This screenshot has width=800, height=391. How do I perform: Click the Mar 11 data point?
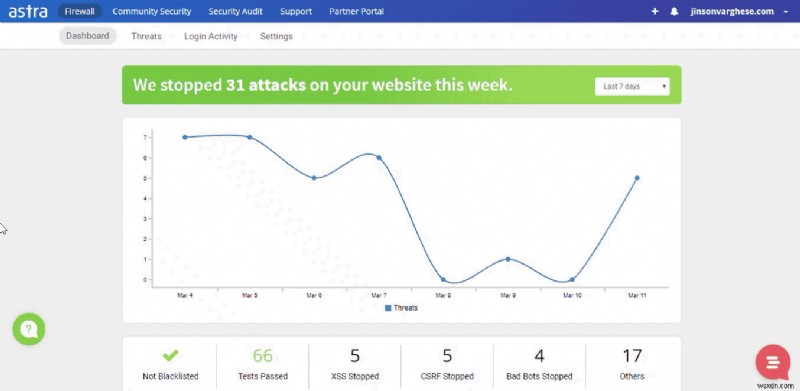pos(637,178)
